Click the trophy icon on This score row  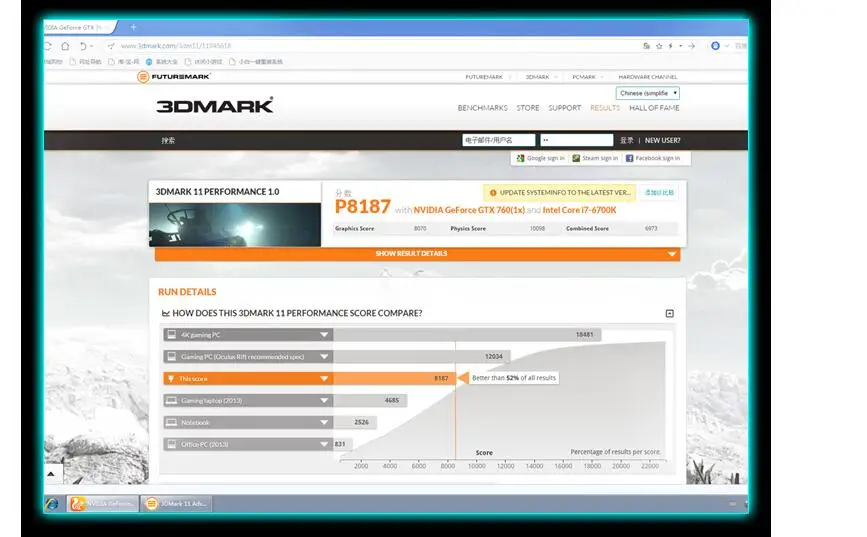tap(171, 379)
